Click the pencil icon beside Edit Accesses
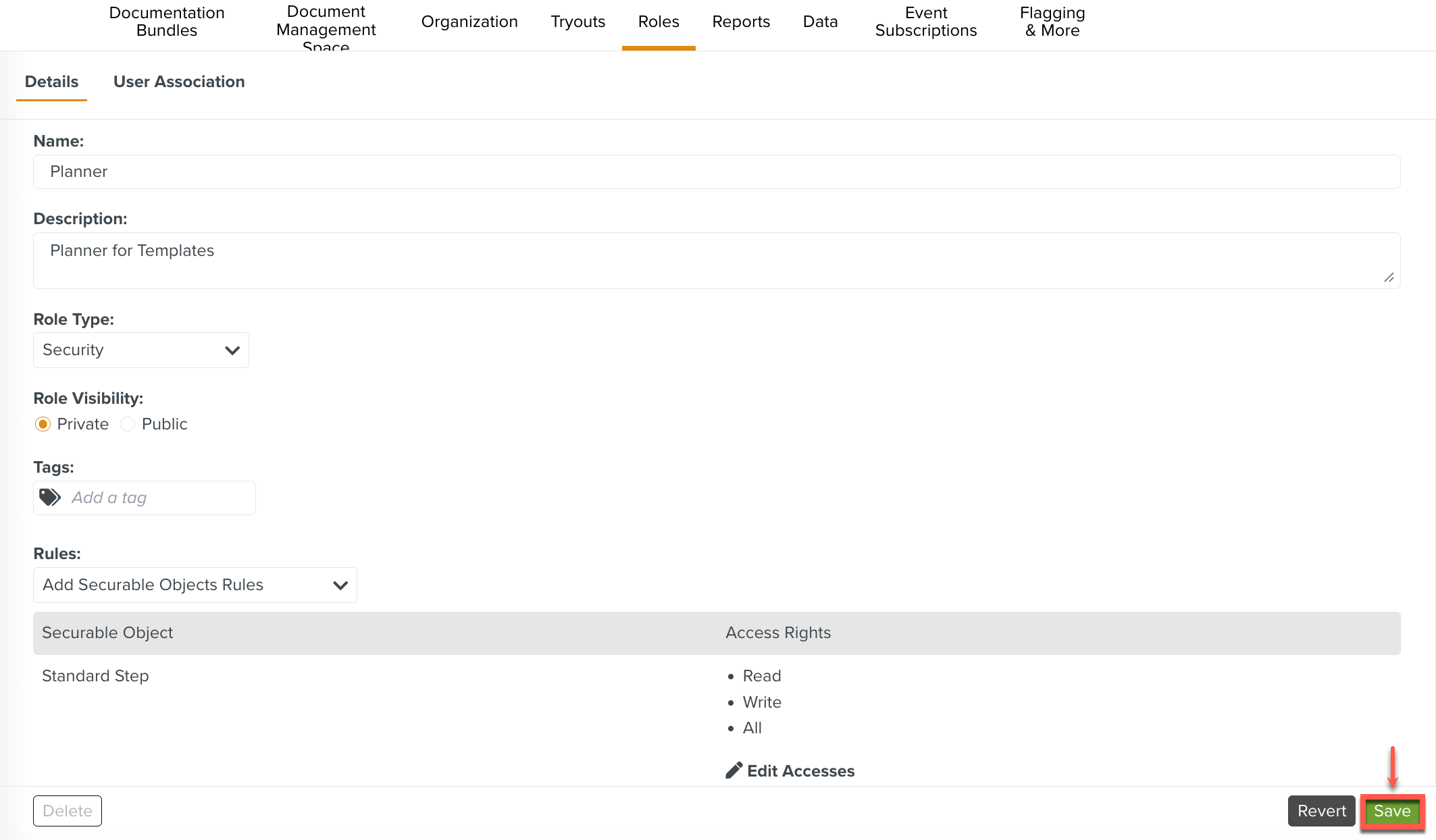The height and width of the screenshot is (840, 1436). pyautogui.click(x=734, y=770)
